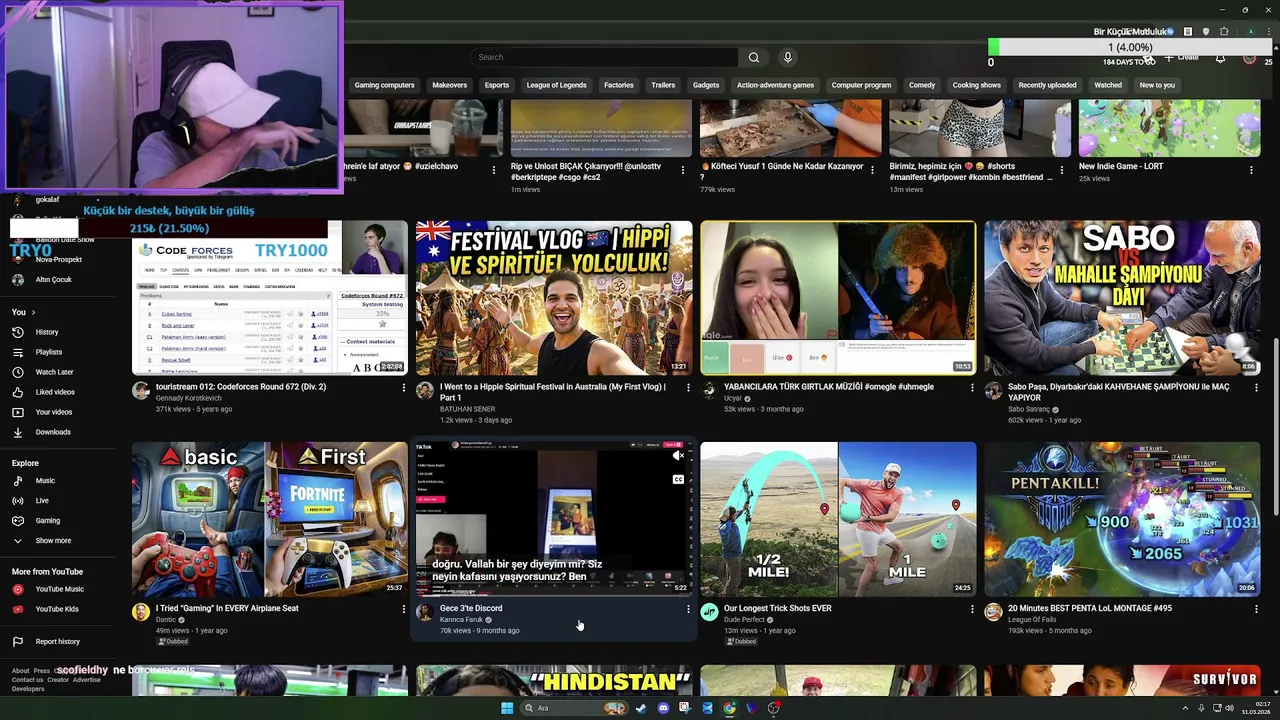The width and height of the screenshot is (1280, 720).
Task: Open the Chrome extensions puzzle icon
Action: click(1224, 32)
